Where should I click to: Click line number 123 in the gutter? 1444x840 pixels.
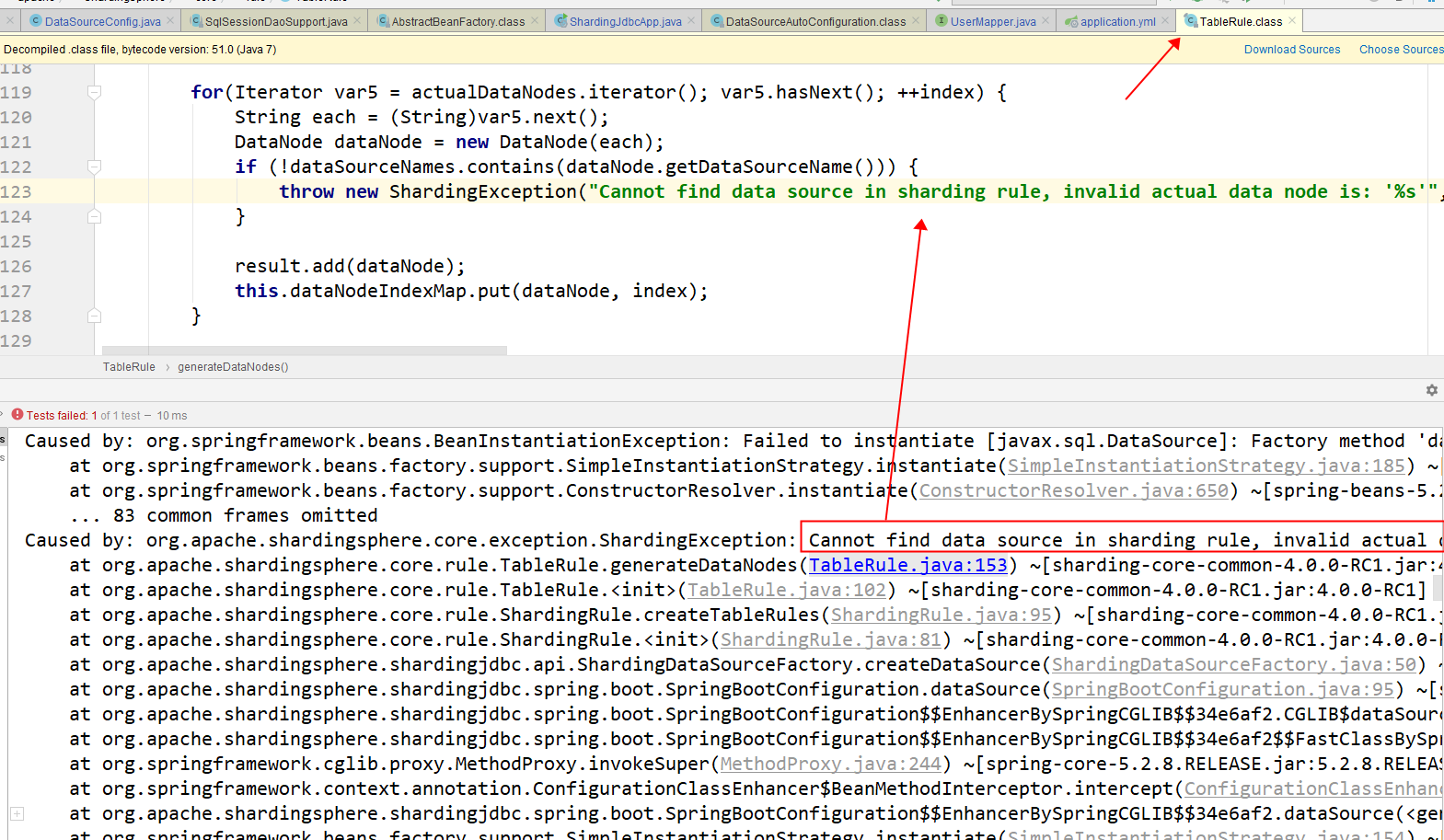pos(16,191)
